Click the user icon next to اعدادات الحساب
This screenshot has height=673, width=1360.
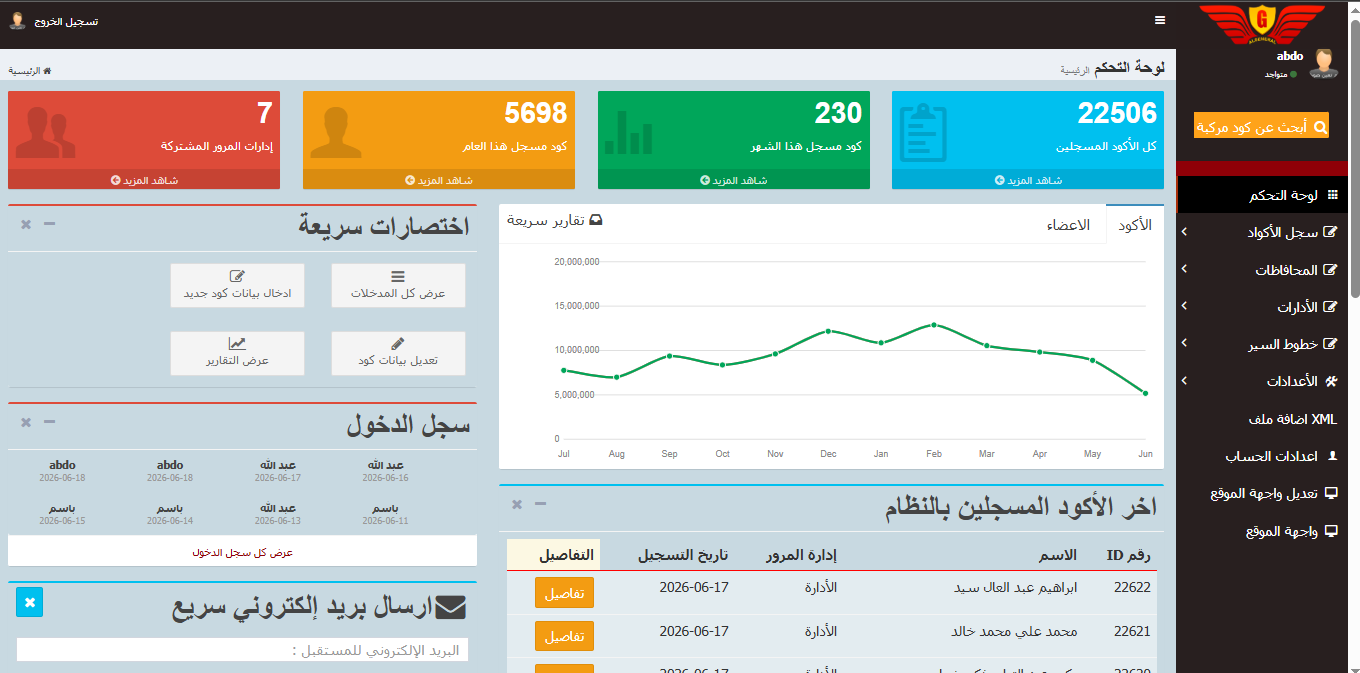[1331, 456]
